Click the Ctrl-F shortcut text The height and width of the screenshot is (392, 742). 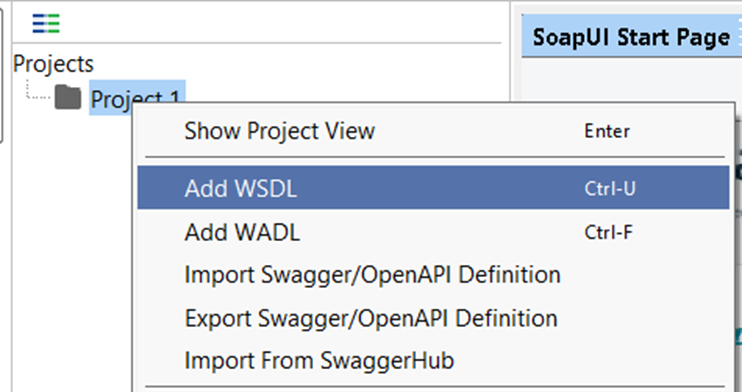point(608,232)
